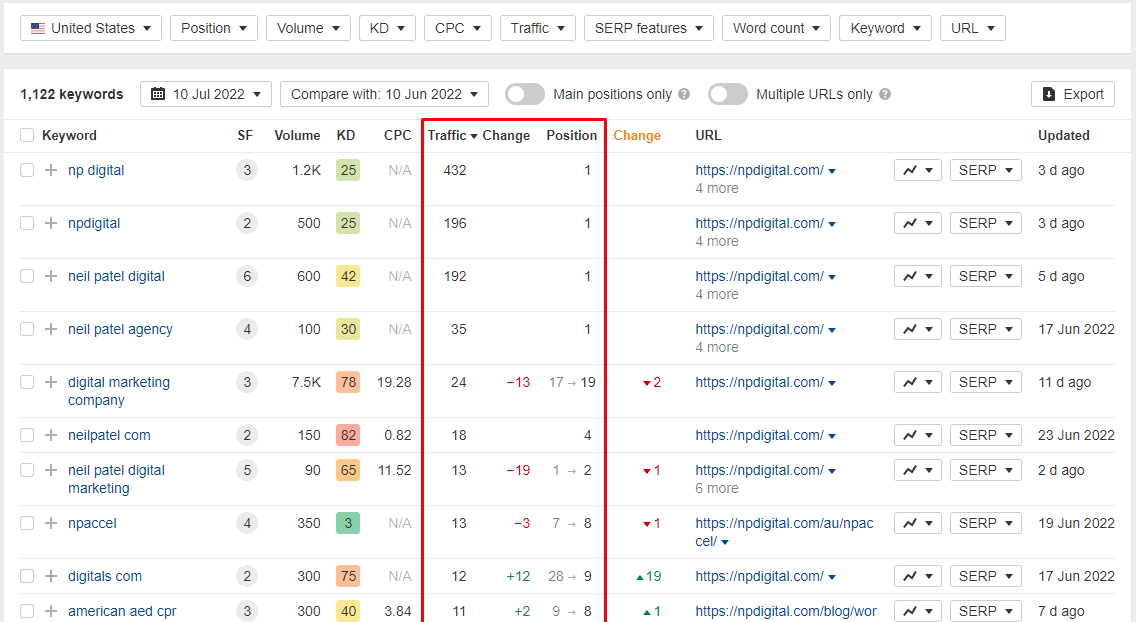Image resolution: width=1136 pixels, height=622 pixels.
Task: Select checkbox for 'npaccel' row
Action: (x=27, y=523)
